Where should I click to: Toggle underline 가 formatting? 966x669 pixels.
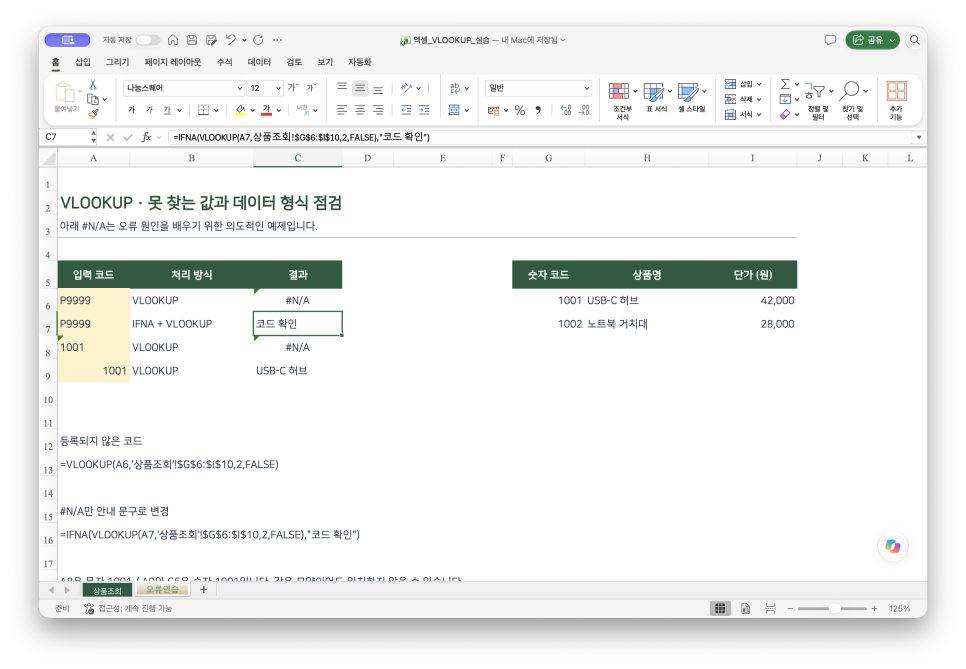[167, 110]
